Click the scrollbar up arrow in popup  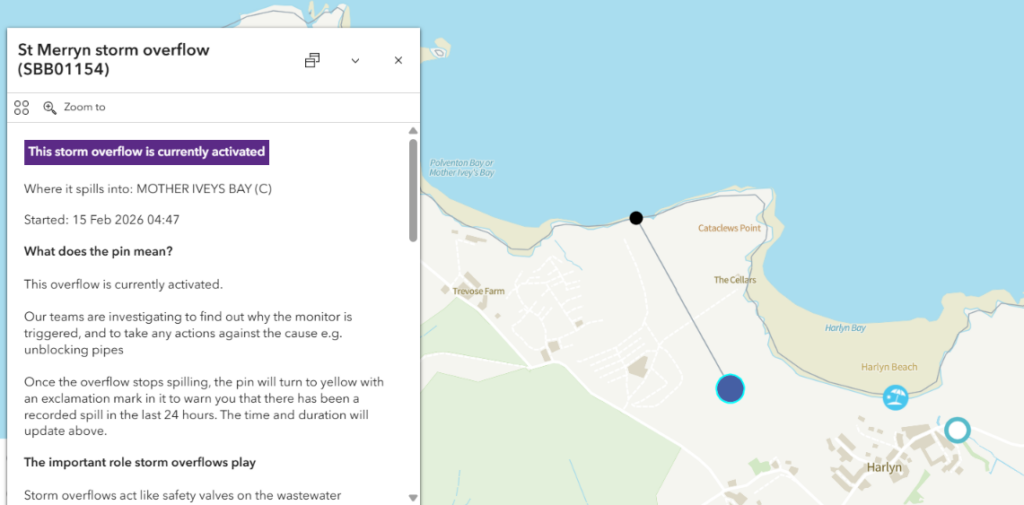tap(413, 131)
